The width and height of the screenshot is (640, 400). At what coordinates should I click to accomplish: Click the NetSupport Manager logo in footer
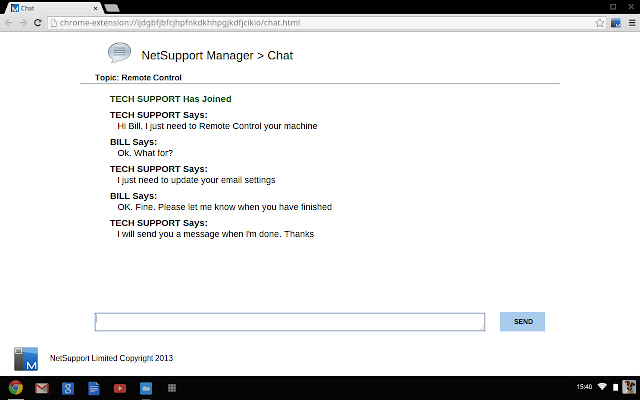[x=26, y=359]
